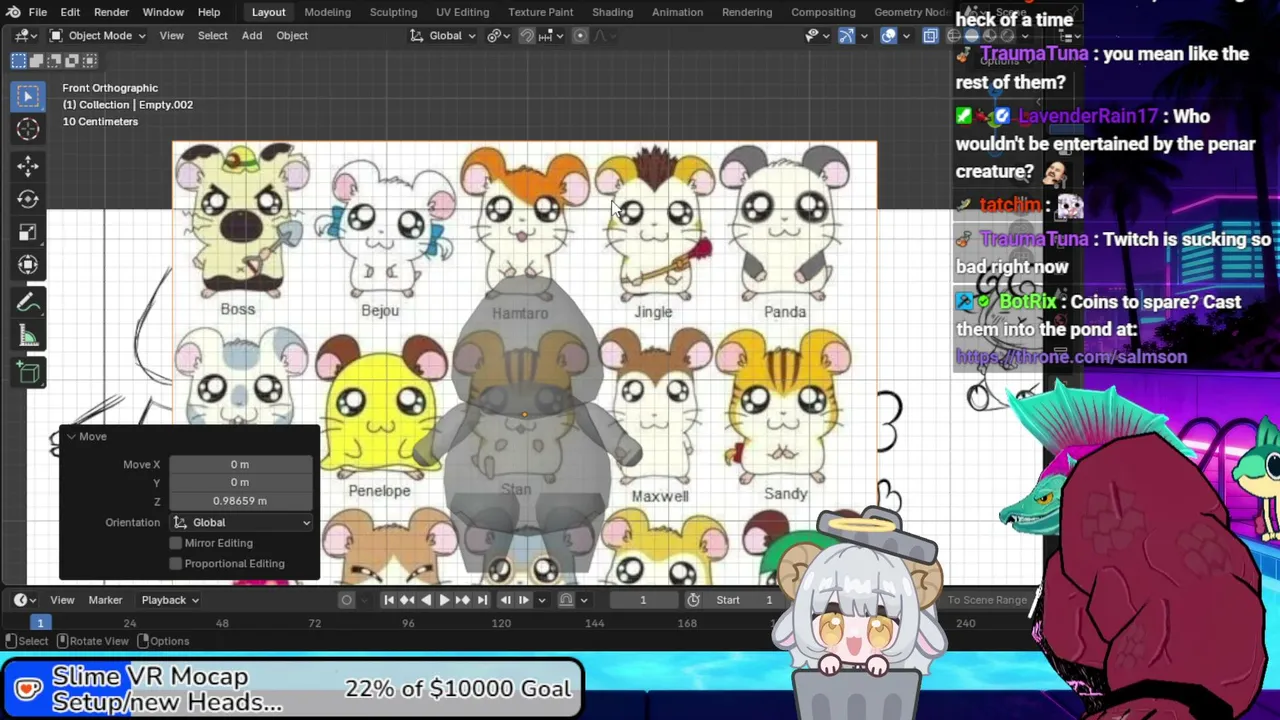Open the transform pivot point dropdown
Viewport: 1280px width, 720px height.
pos(496,36)
